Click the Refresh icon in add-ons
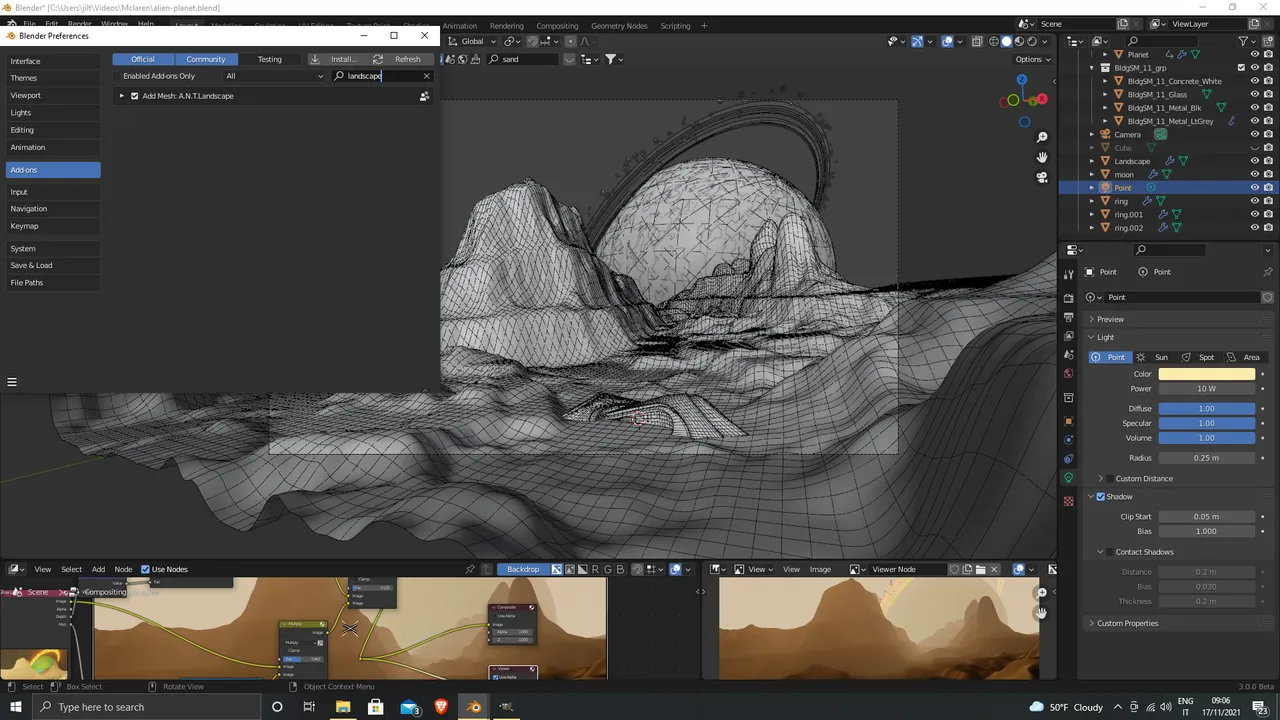 (377, 59)
